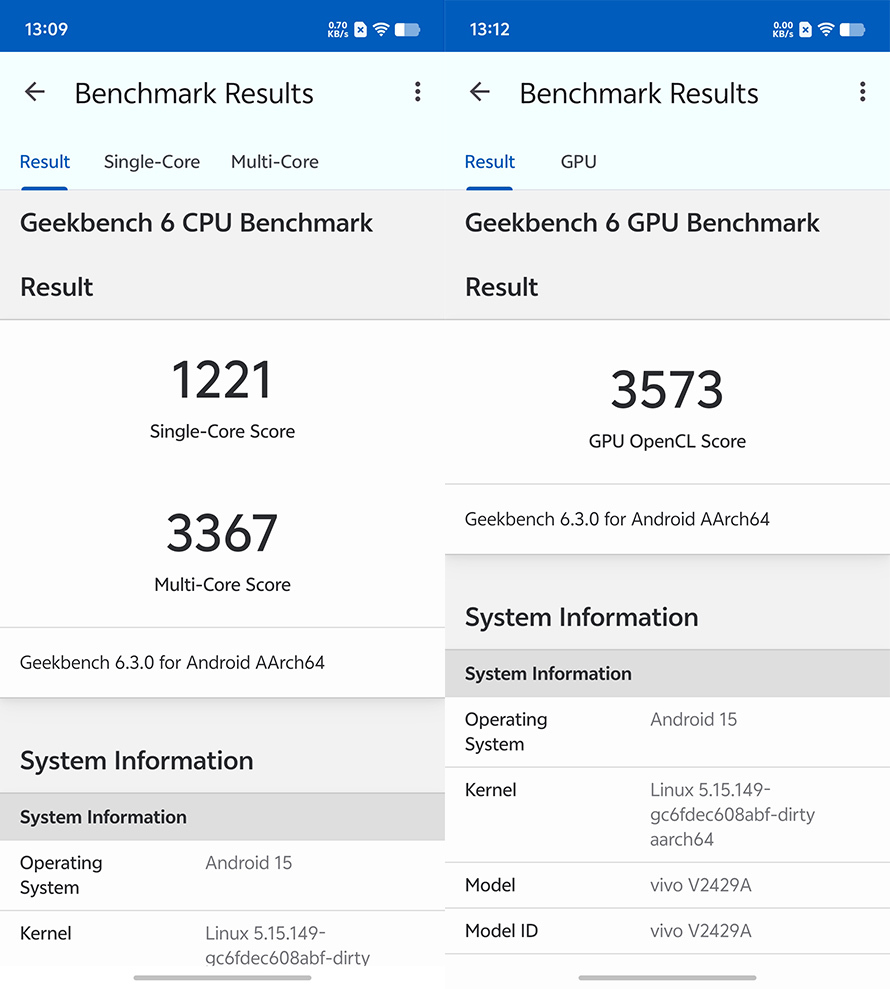Tap back arrow in GPU benchmark screen
The image size is (890, 989).
tap(480, 93)
